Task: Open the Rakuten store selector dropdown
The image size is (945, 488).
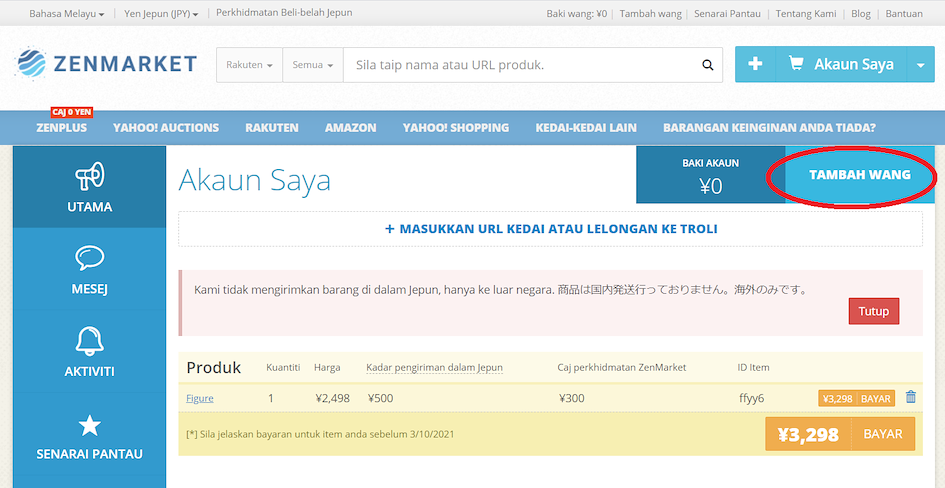Action: (x=250, y=65)
